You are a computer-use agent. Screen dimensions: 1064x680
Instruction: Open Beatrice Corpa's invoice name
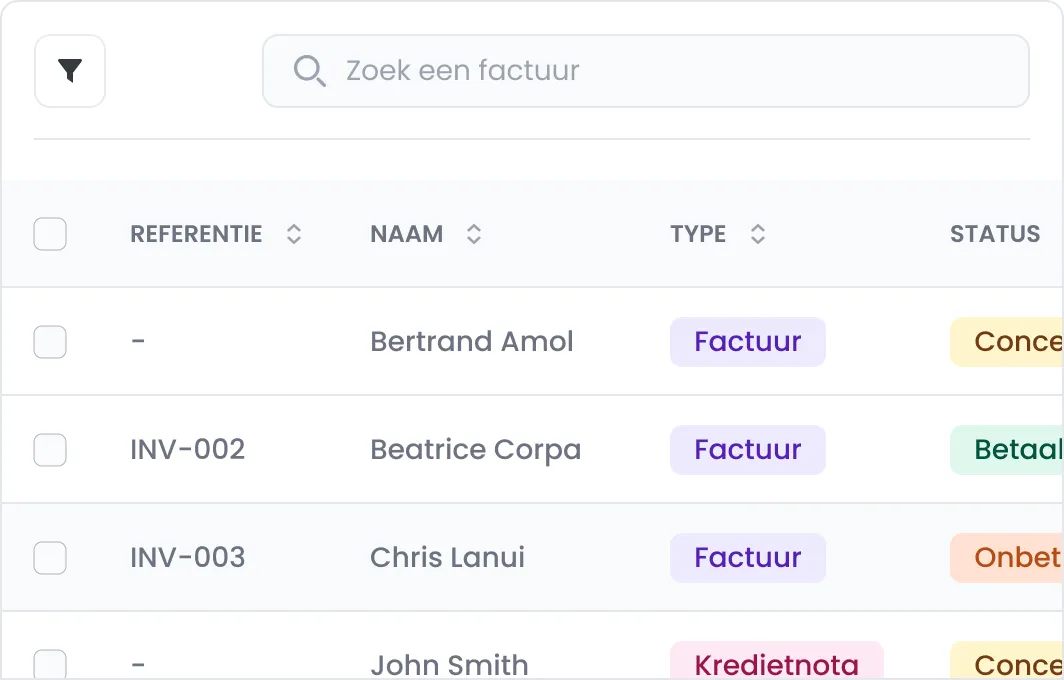(475, 450)
